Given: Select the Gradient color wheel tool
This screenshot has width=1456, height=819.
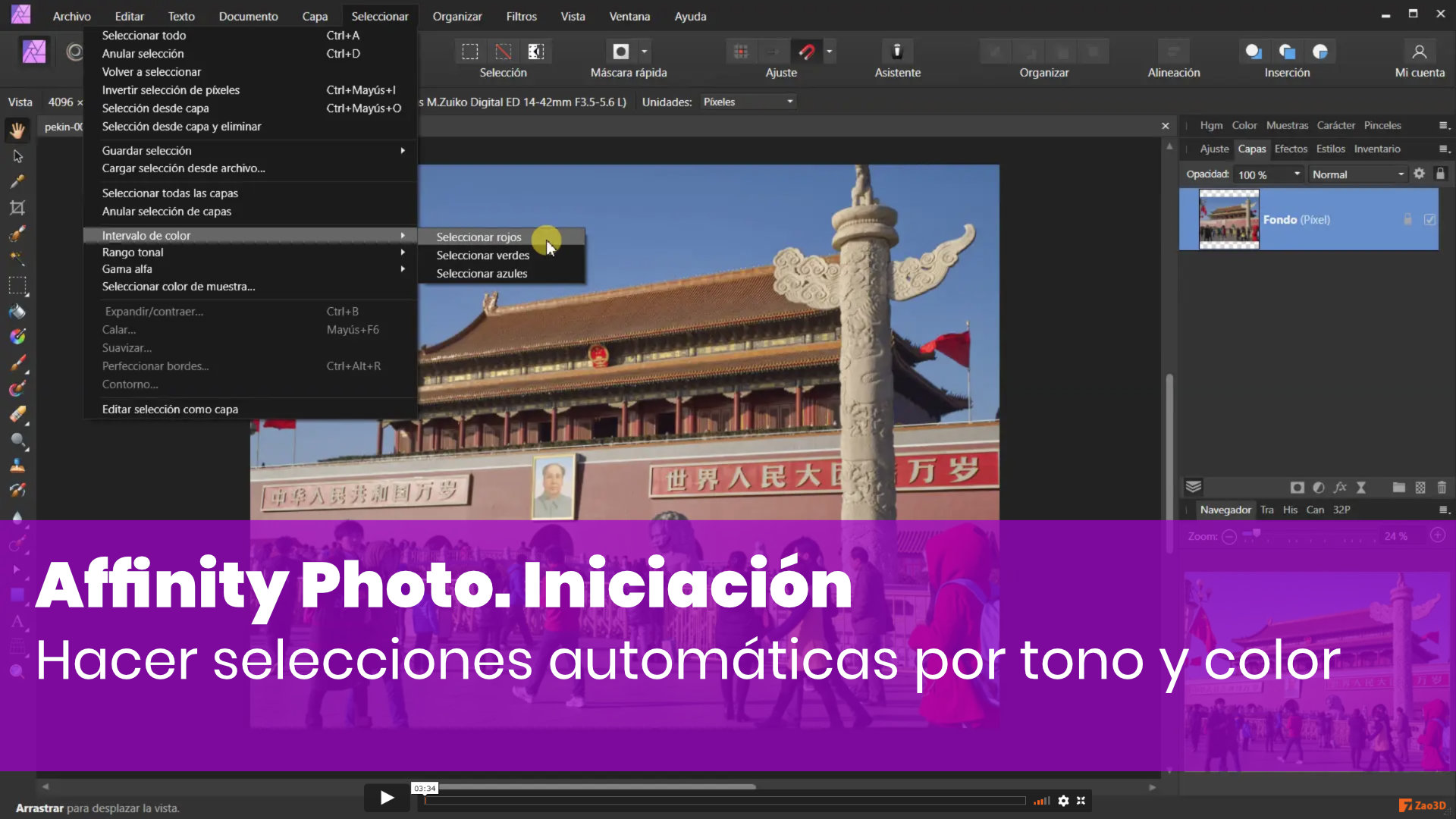Looking at the screenshot, I should (17, 337).
